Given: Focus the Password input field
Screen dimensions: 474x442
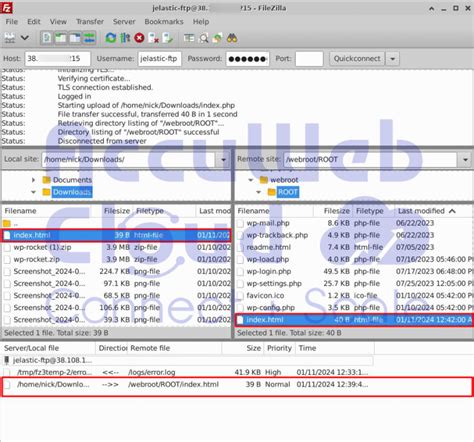Looking at the screenshot, I should coord(248,59).
